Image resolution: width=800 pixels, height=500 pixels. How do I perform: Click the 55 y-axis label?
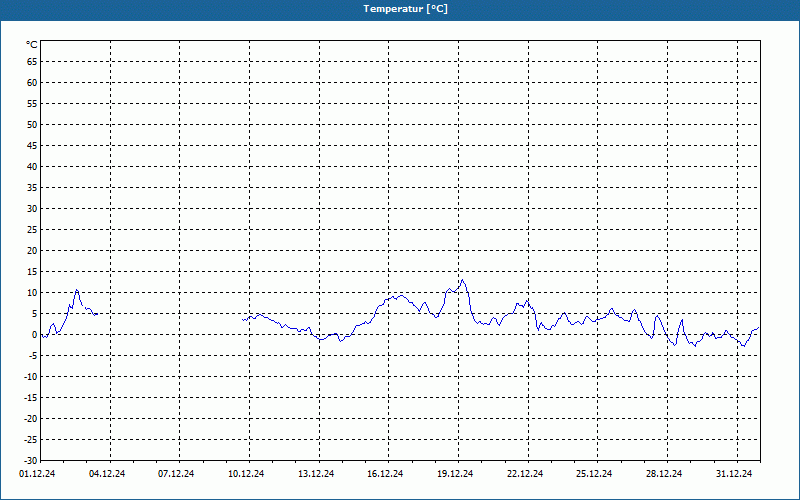point(32,104)
